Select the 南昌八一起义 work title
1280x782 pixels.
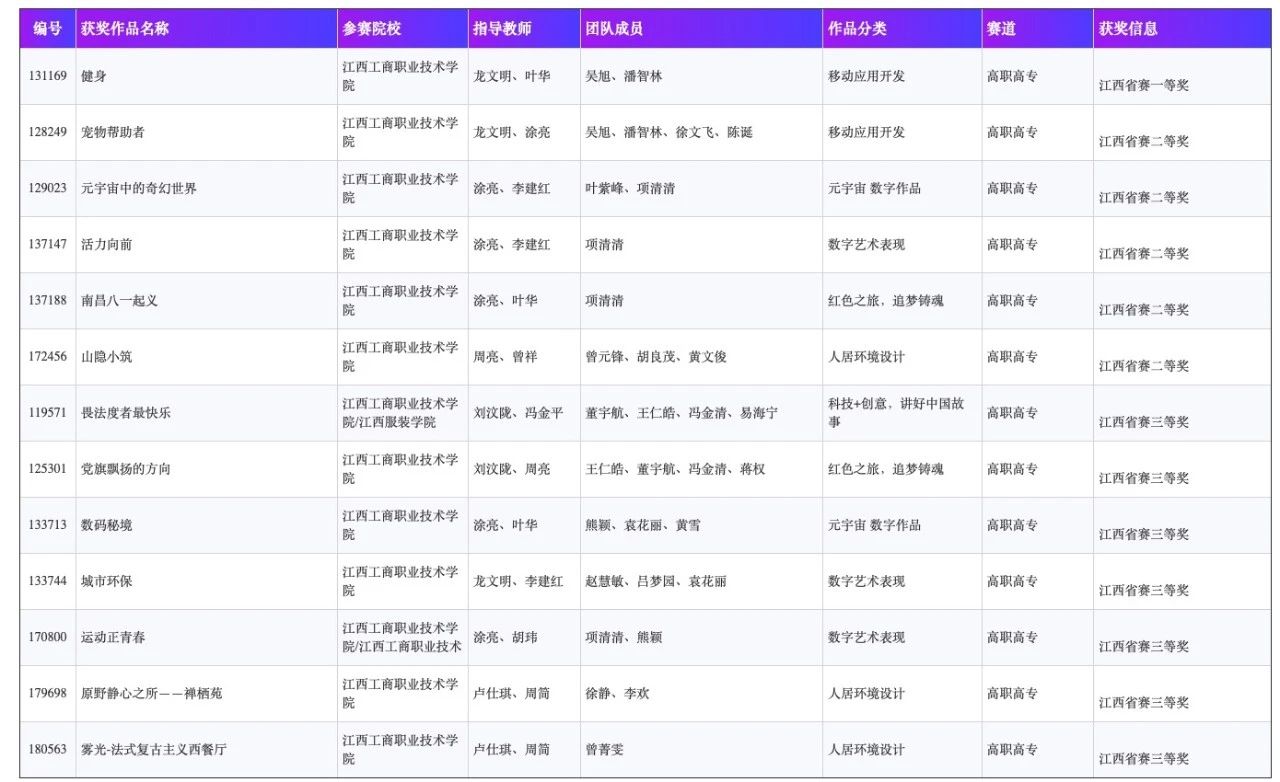(119, 300)
